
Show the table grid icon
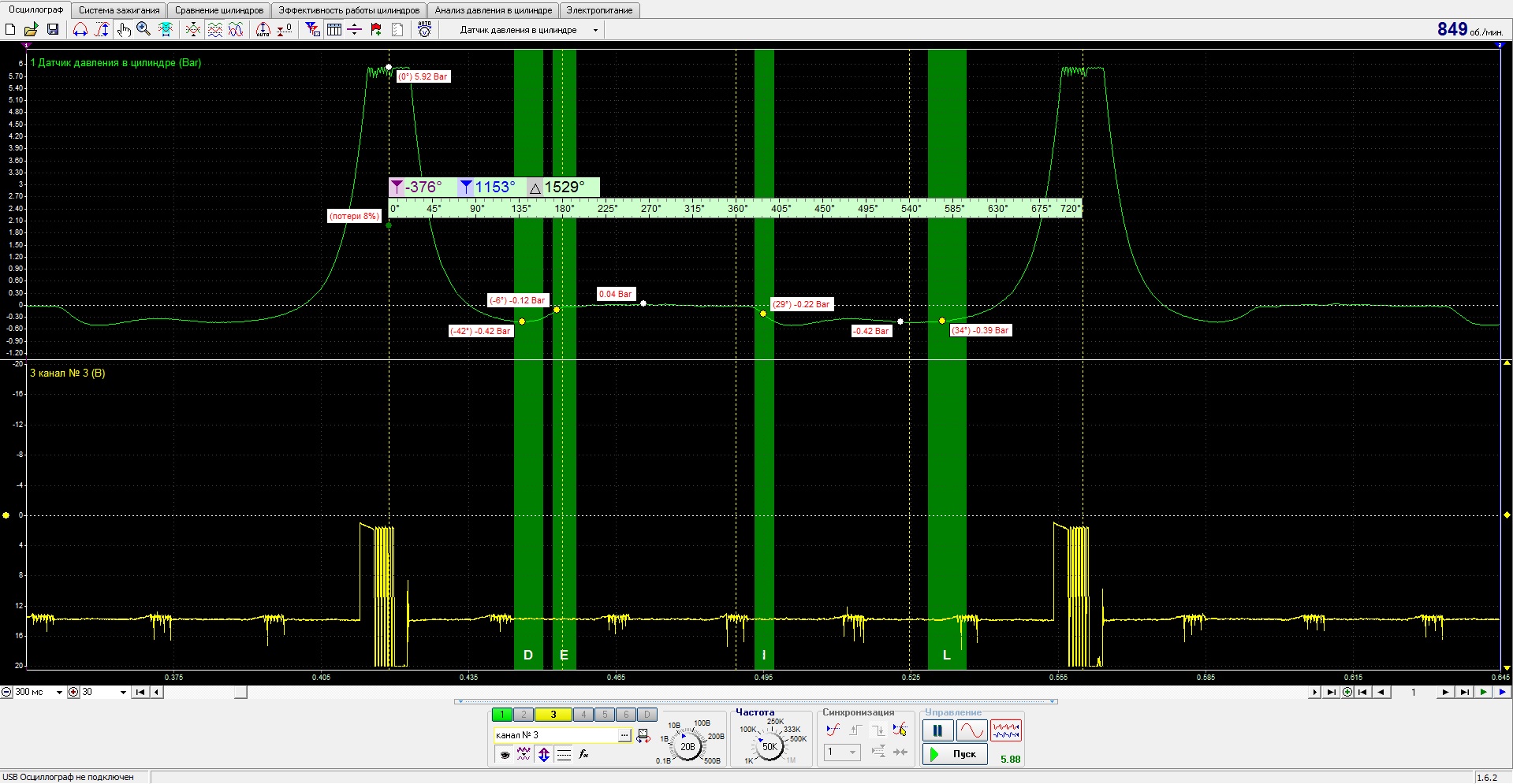click(334, 30)
